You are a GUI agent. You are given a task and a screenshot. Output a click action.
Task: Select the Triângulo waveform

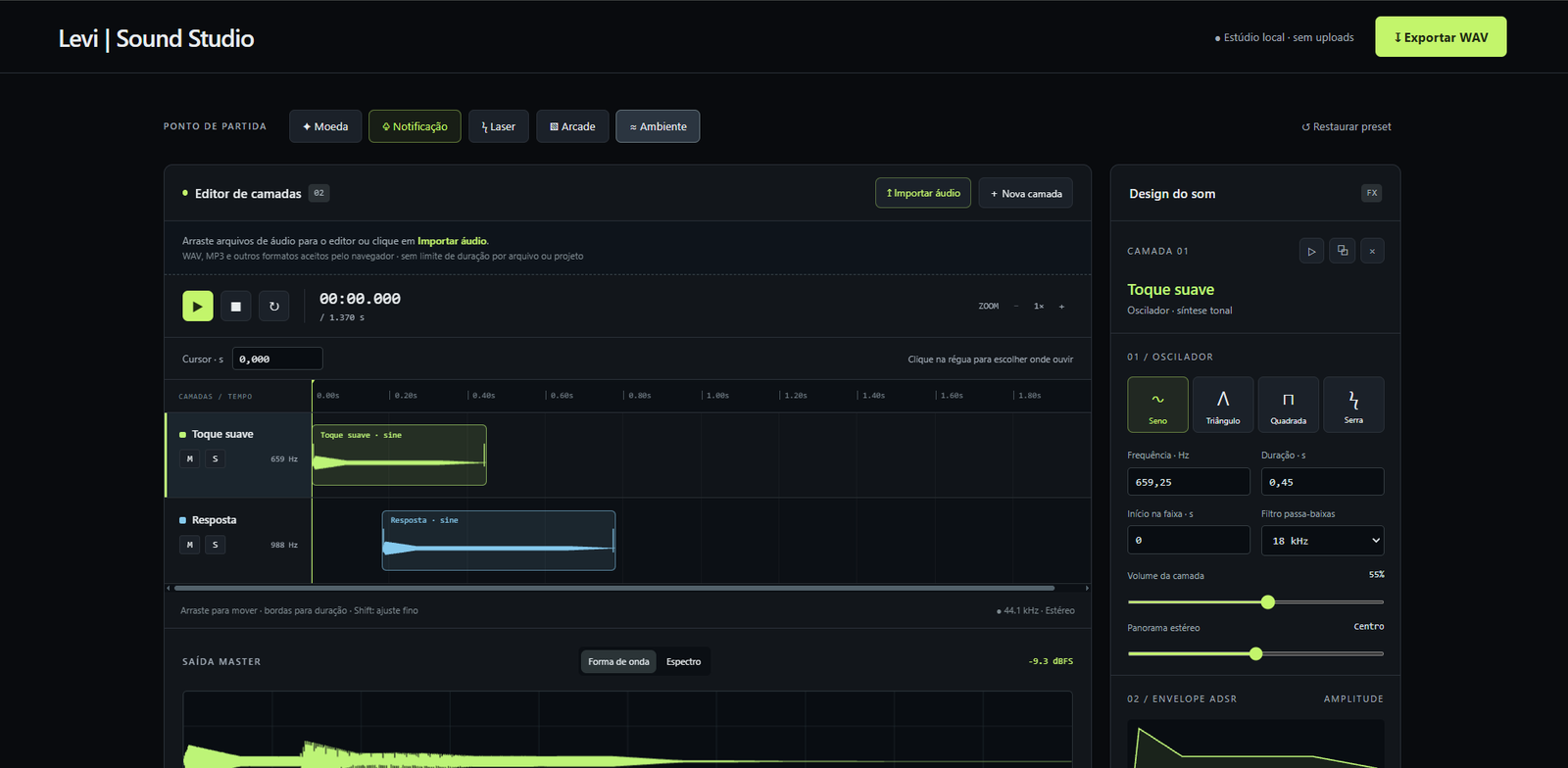point(1223,405)
